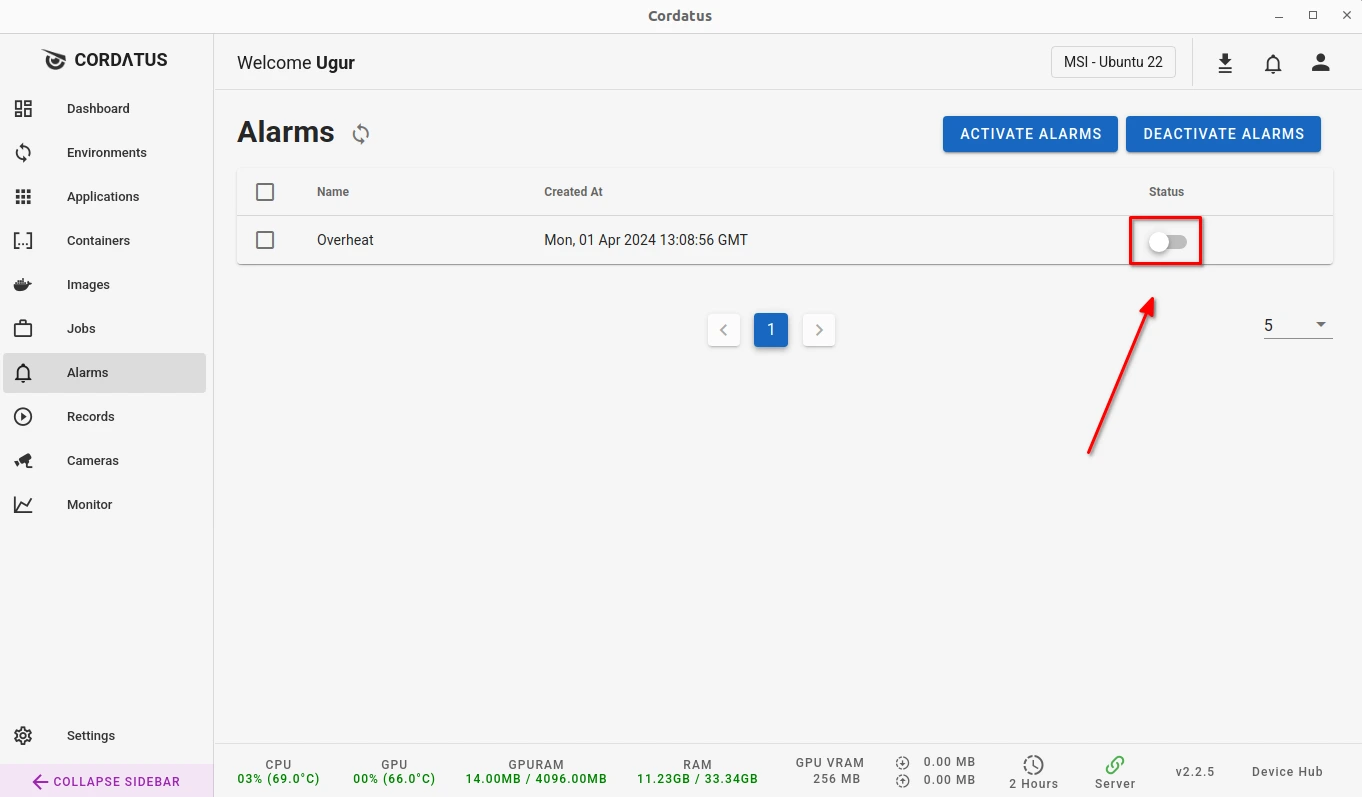This screenshot has height=797, width=1362.
Task: Open Settings via the gear icon
Action: tap(23, 736)
